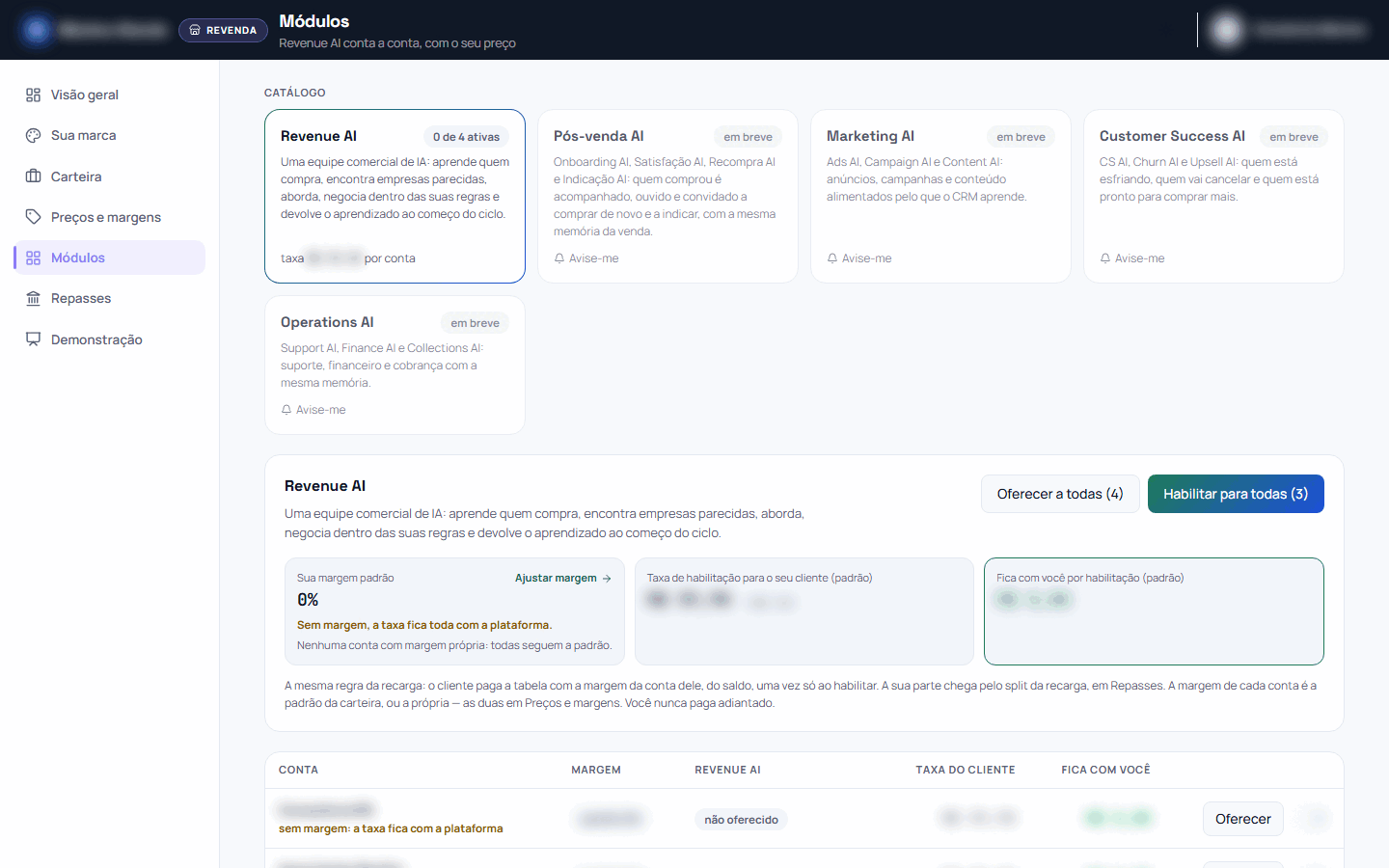Click the 'não oferecido' status badge
1389x868 pixels.
741,820
